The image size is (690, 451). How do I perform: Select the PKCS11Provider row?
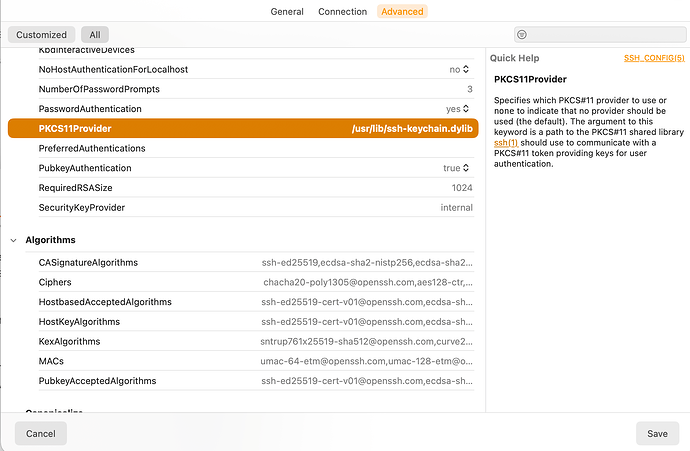point(243,128)
